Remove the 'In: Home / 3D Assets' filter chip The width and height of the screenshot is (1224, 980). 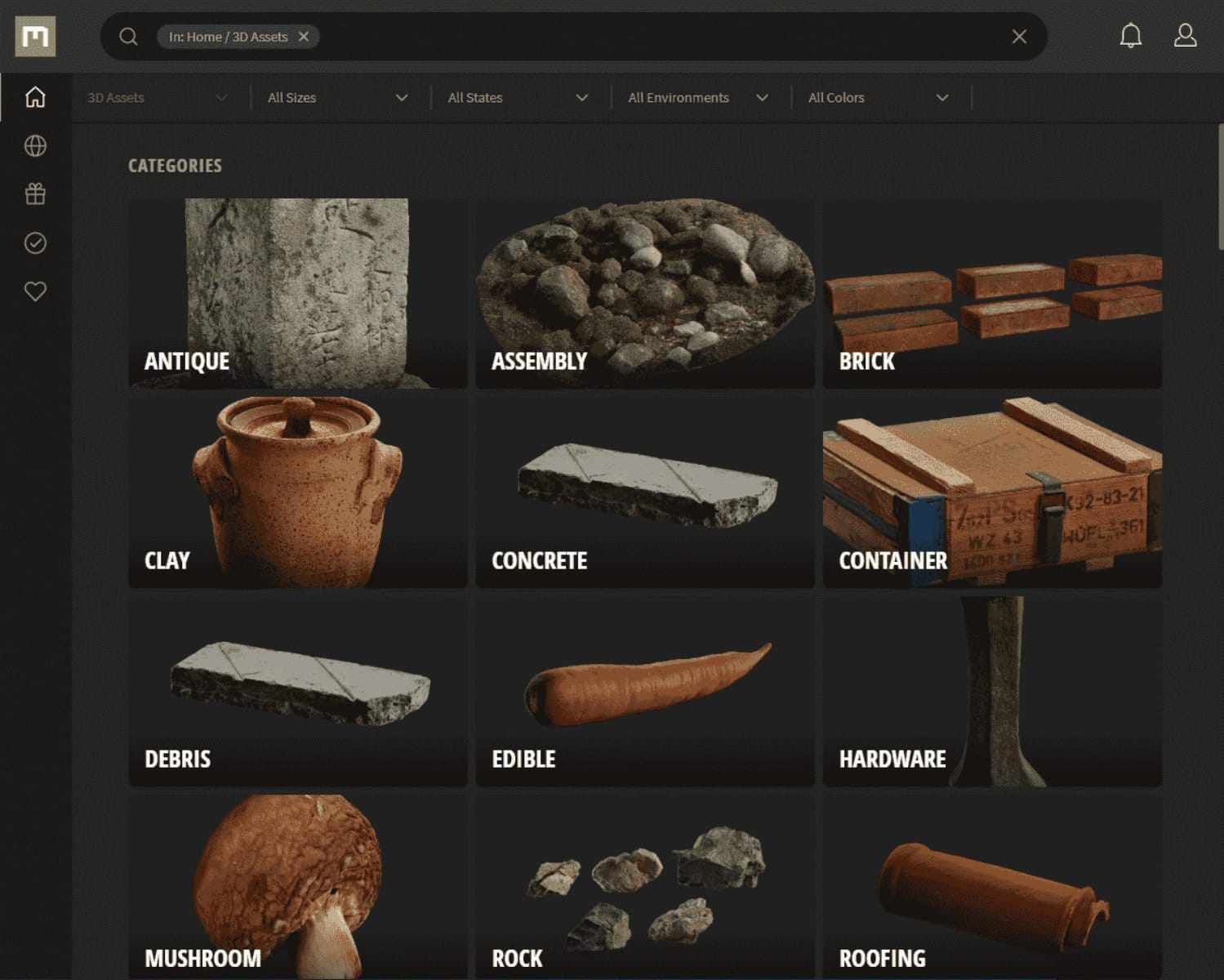304,37
